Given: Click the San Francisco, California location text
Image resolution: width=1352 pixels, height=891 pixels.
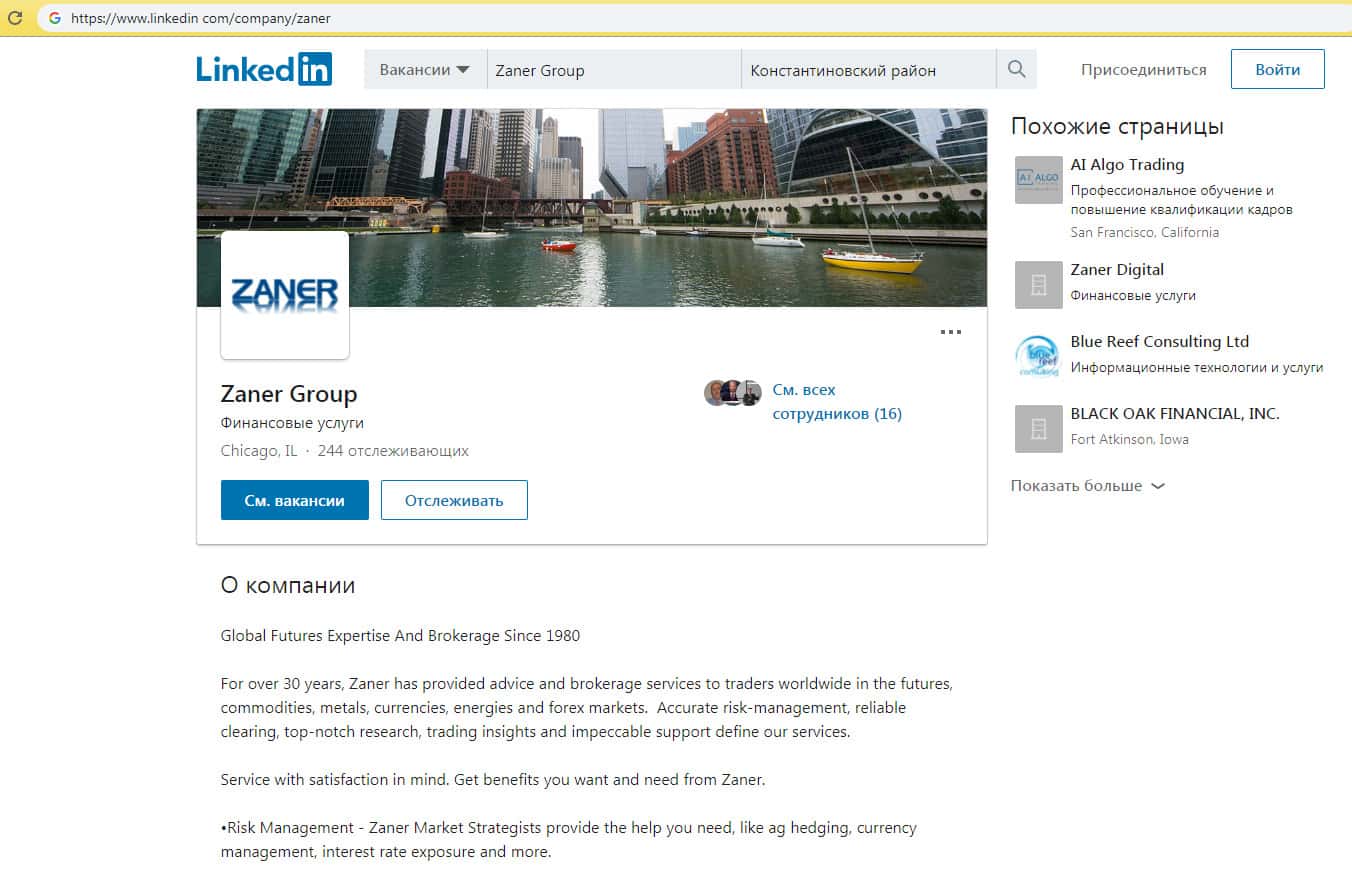Looking at the screenshot, I should [1145, 233].
